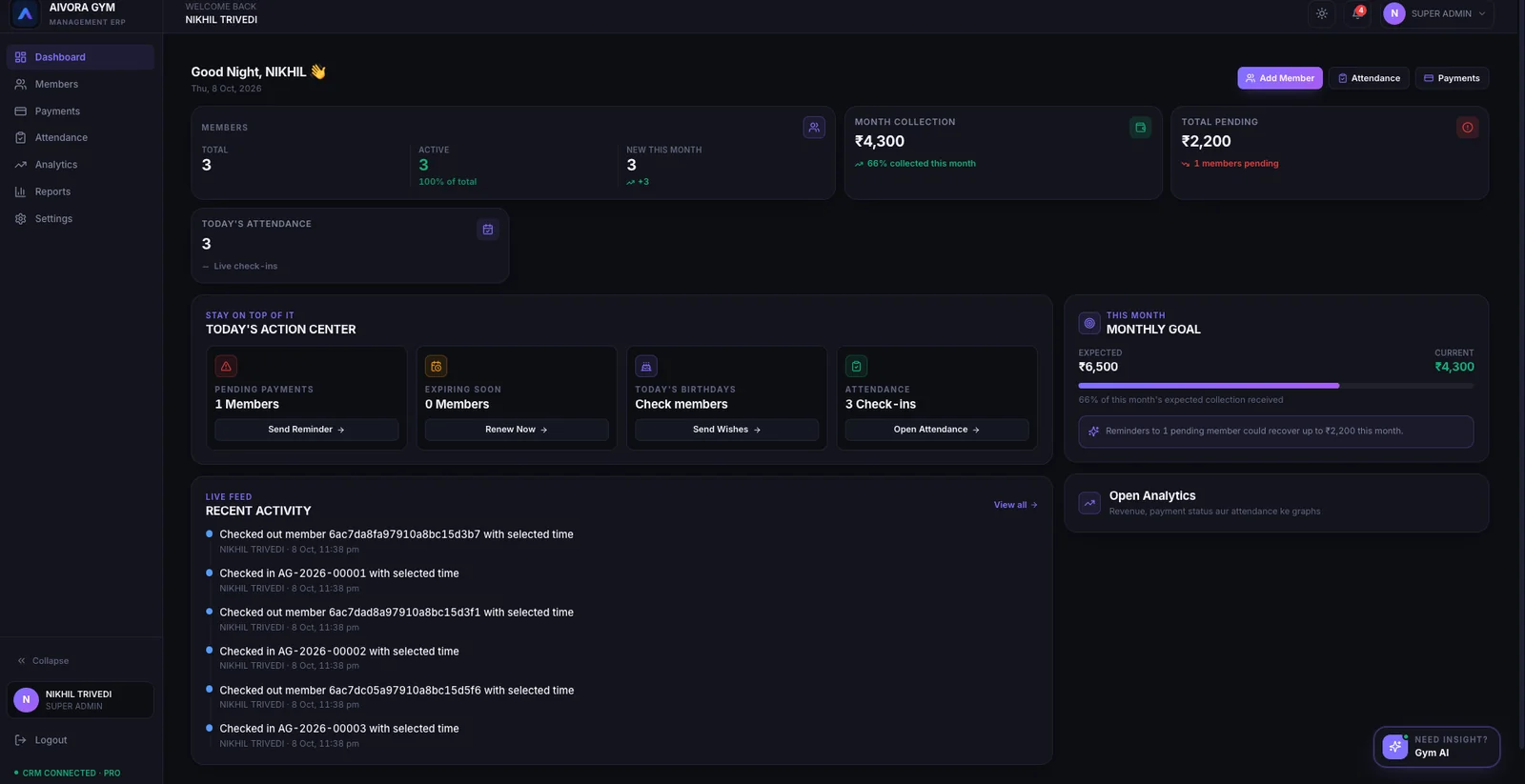Click the Aivora Gym logo icon
Viewport: 1525px width, 784px height.
(x=25, y=13)
